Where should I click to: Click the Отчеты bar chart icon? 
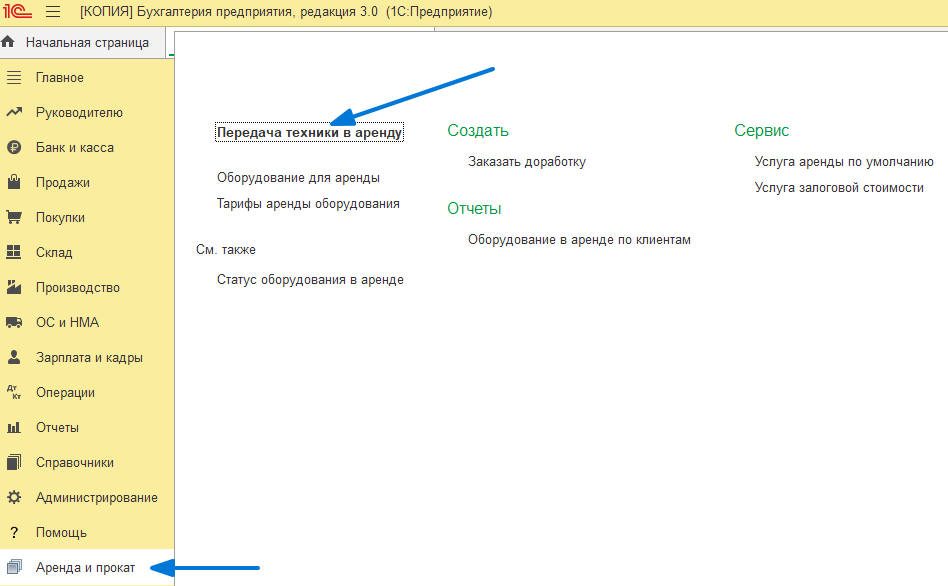14,428
